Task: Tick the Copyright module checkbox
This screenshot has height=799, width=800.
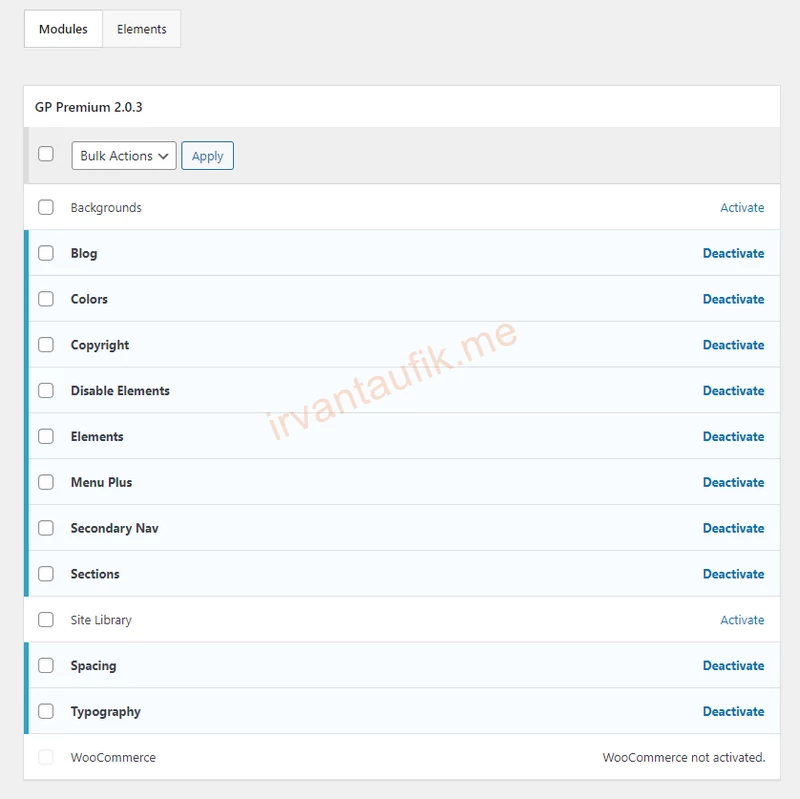Action: click(46, 345)
